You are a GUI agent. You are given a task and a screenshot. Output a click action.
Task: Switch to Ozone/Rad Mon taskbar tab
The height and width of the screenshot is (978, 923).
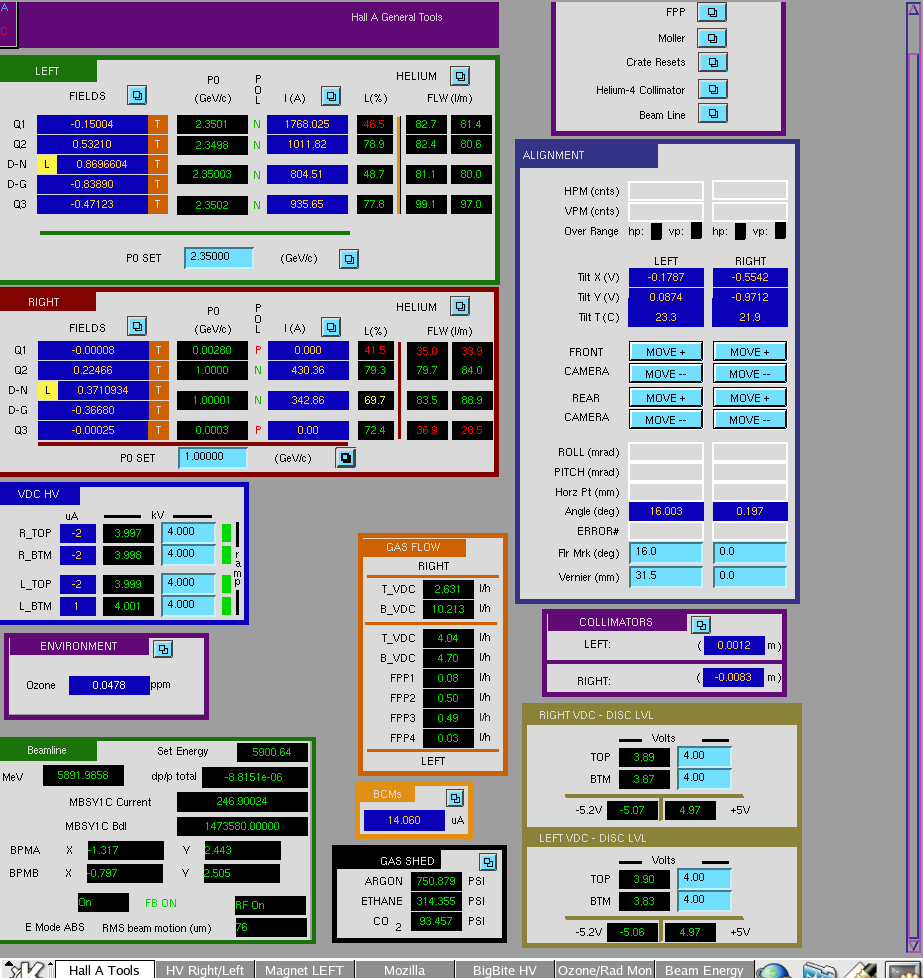[604, 970]
